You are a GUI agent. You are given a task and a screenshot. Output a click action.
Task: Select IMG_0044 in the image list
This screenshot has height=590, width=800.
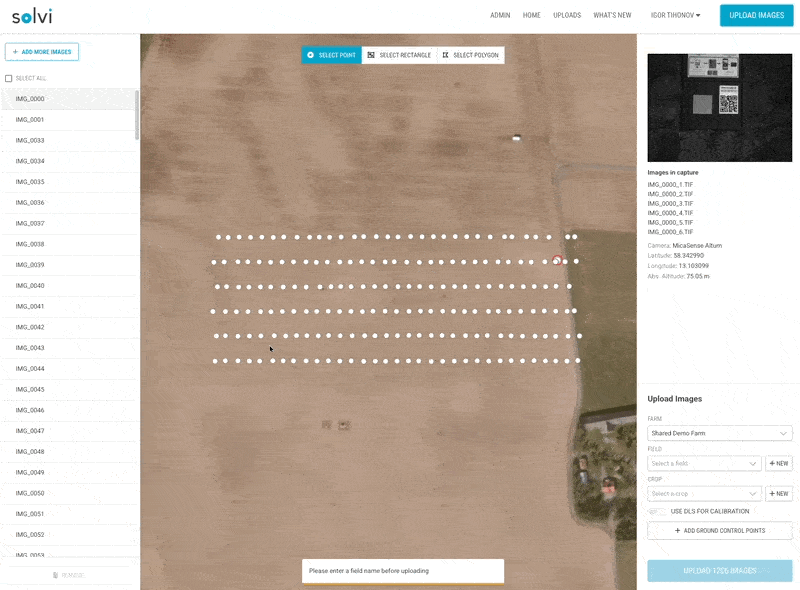(x=69, y=369)
